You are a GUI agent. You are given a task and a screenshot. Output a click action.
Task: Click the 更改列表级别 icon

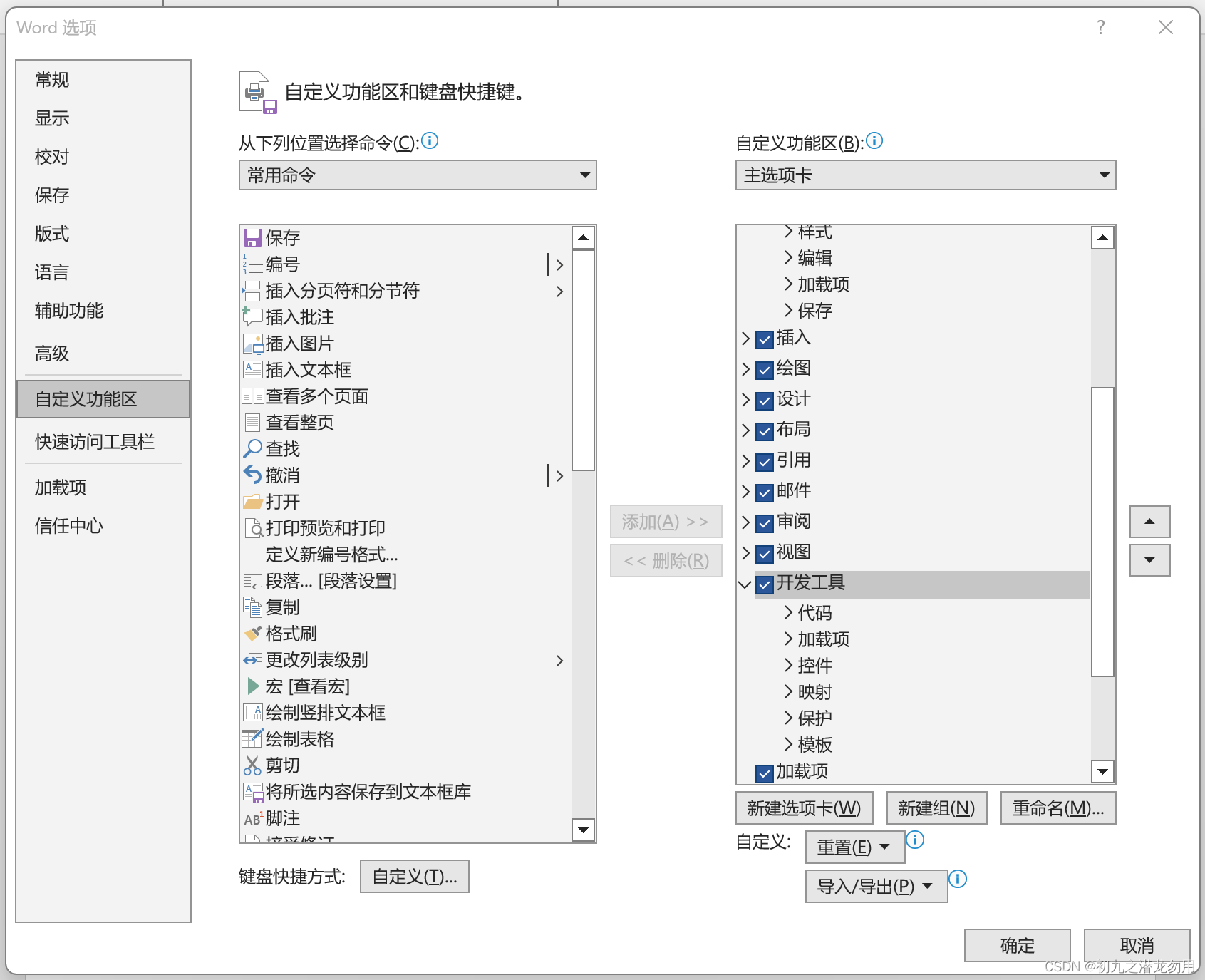click(x=252, y=659)
